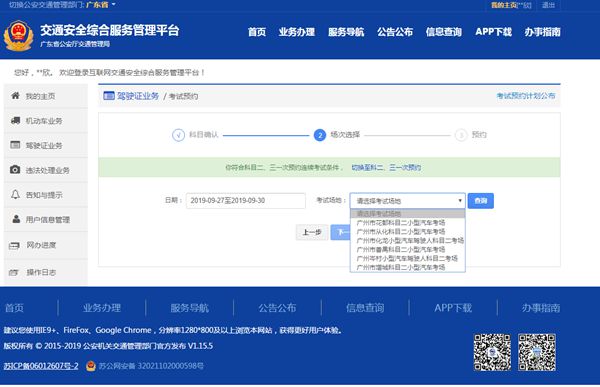This screenshot has width=600, height=387.
Task: Click the completed 科目确认 step checkmark
Action: 178,135
